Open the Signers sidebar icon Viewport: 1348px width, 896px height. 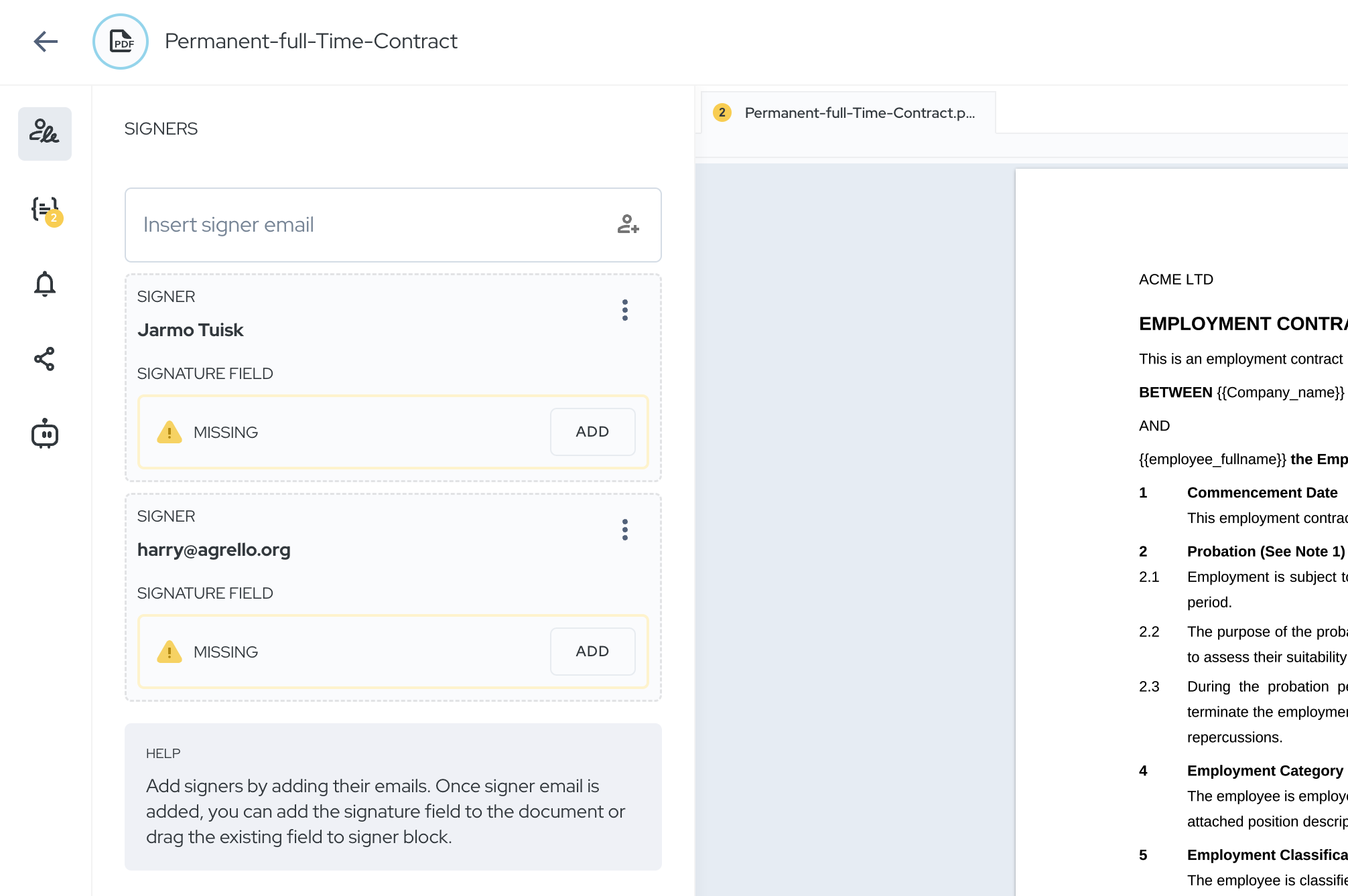[x=45, y=133]
